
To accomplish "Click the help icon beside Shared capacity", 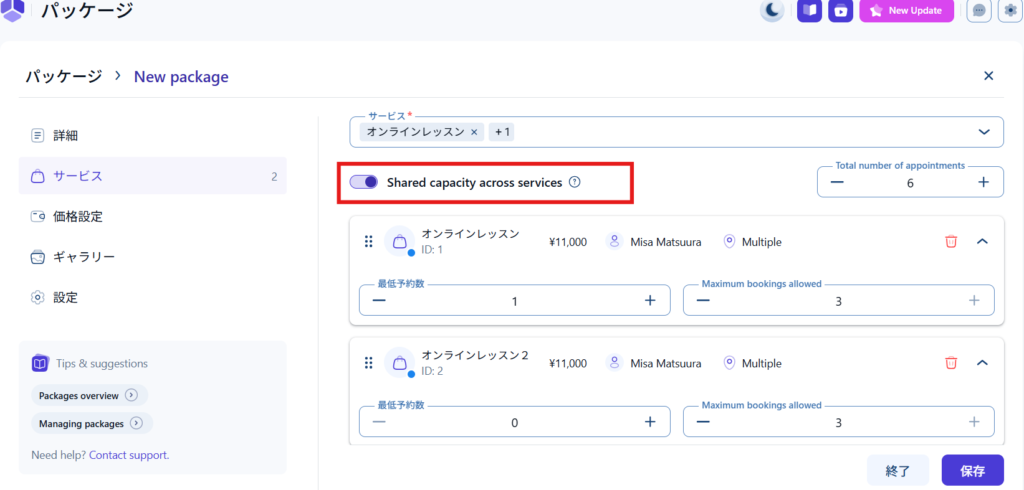I will point(574,183).
